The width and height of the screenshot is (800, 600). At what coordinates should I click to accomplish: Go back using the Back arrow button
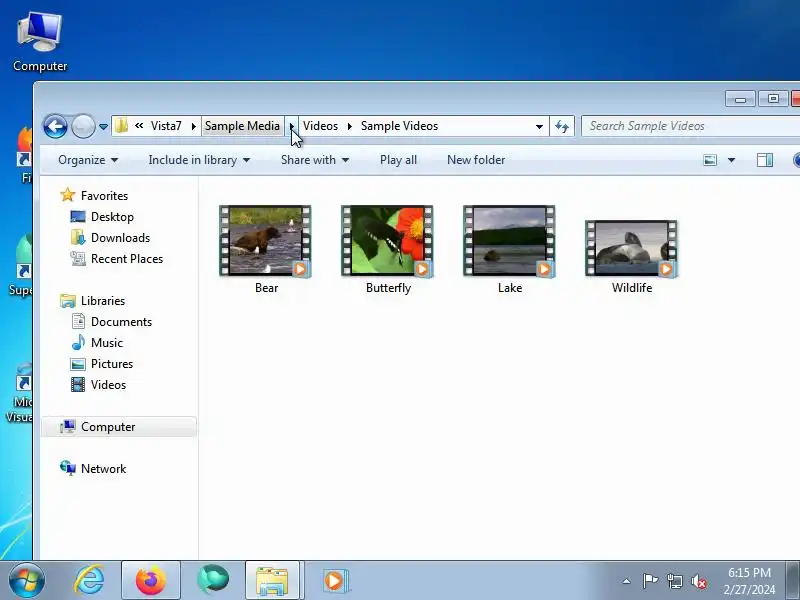point(55,126)
